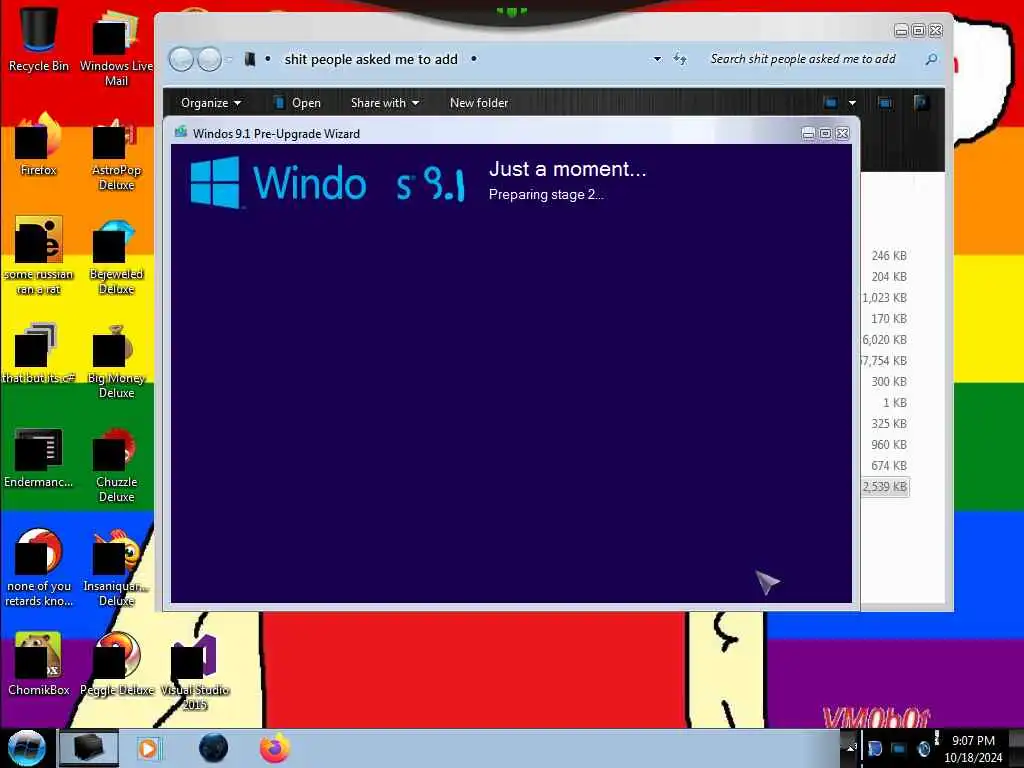Image resolution: width=1024 pixels, height=768 pixels.
Task: Select the file sized 960 KB
Action: tap(889, 445)
